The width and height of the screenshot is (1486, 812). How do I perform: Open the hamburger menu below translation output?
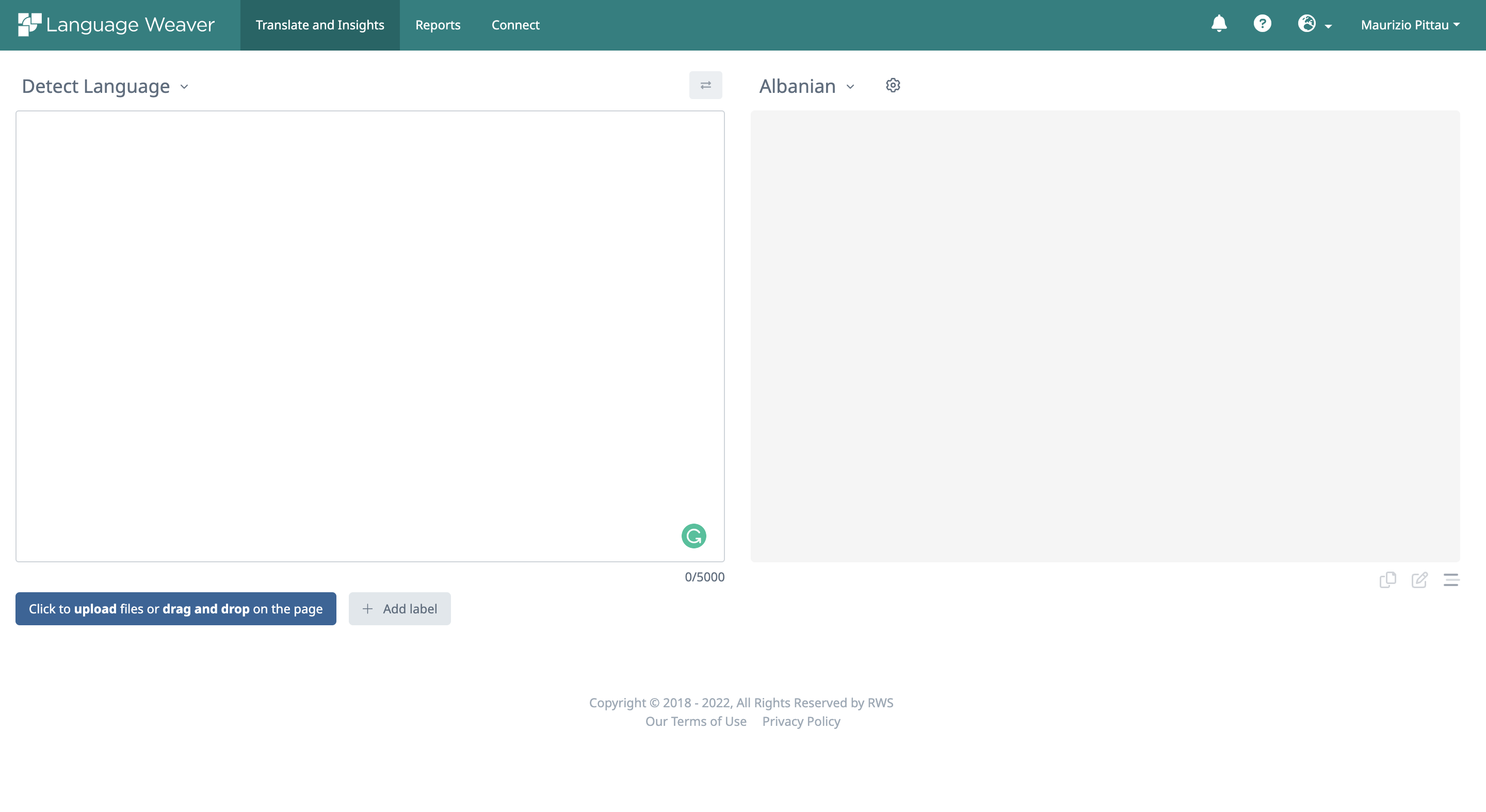(1450, 579)
